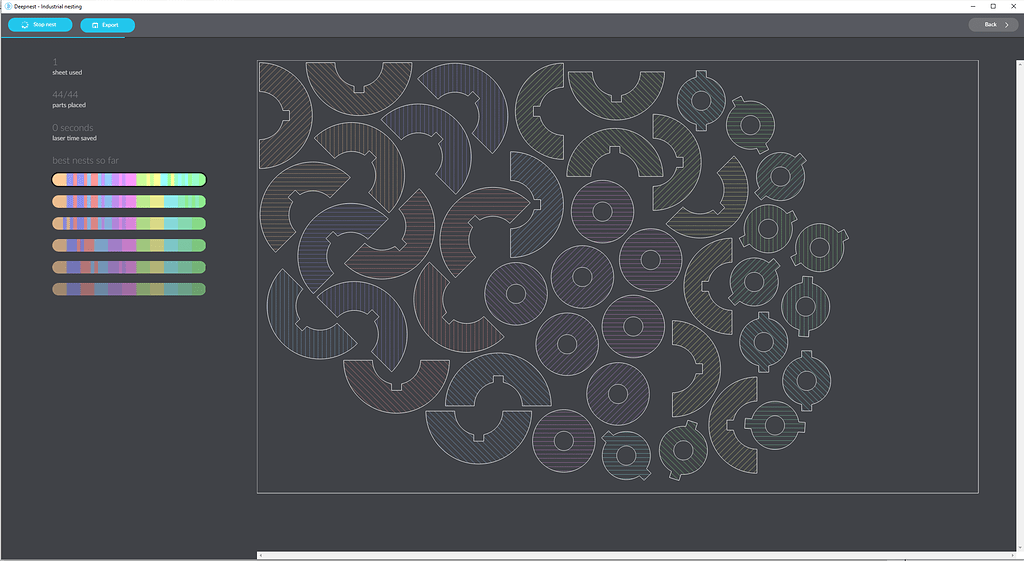
Task: Click the Deepnest app icon in title bar
Action: click(7, 6)
